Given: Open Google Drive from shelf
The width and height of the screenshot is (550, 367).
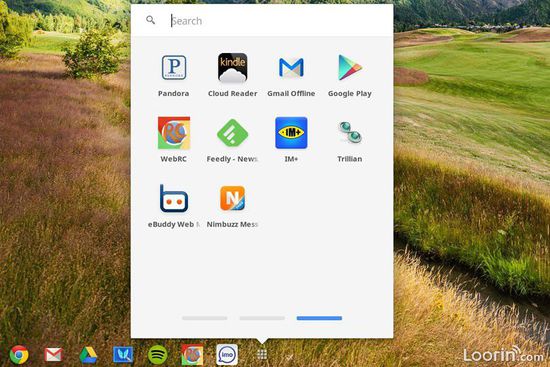Looking at the screenshot, I should tap(88, 355).
